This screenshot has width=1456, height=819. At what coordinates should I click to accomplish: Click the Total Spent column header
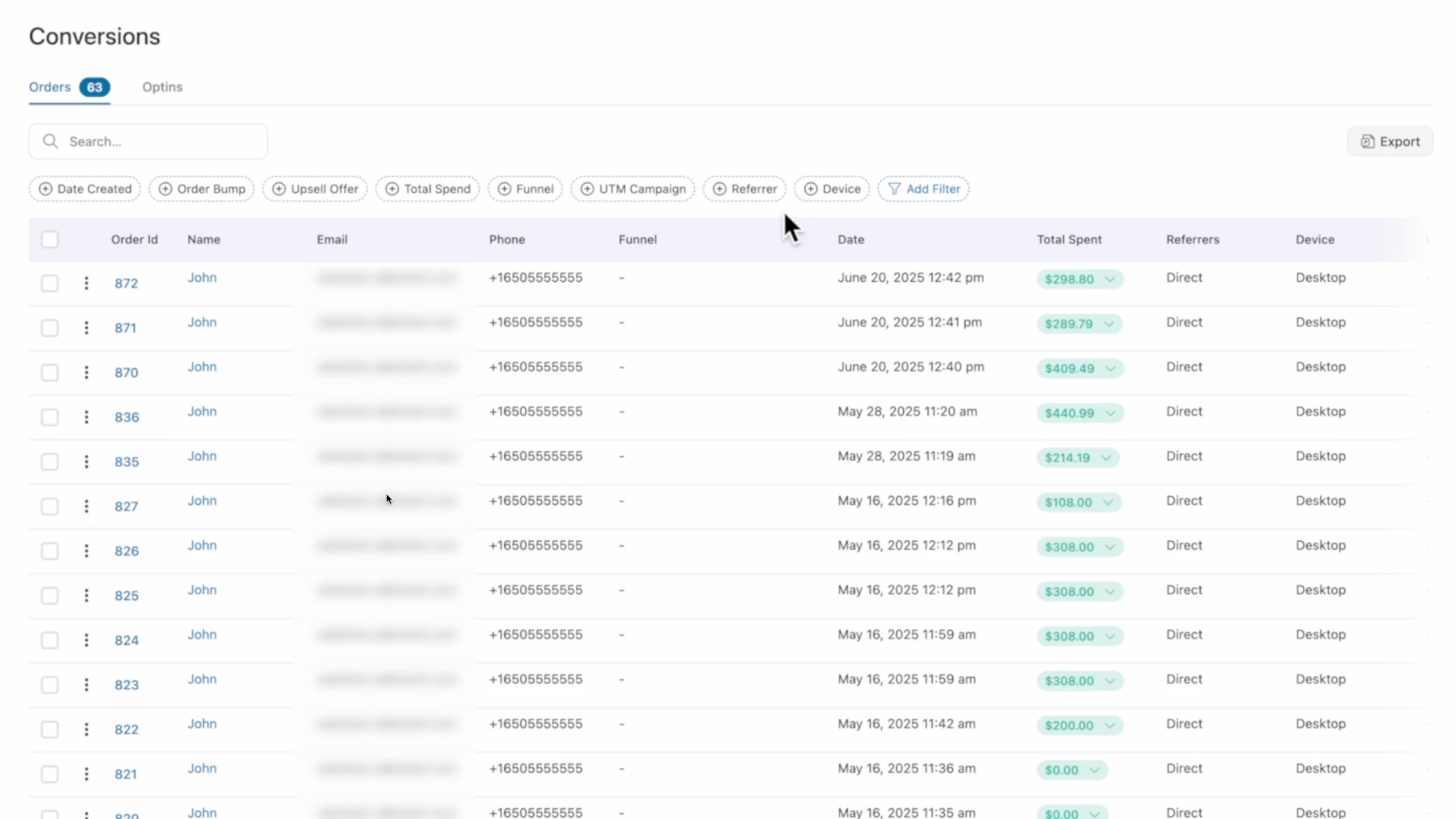tap(1069, 240)
